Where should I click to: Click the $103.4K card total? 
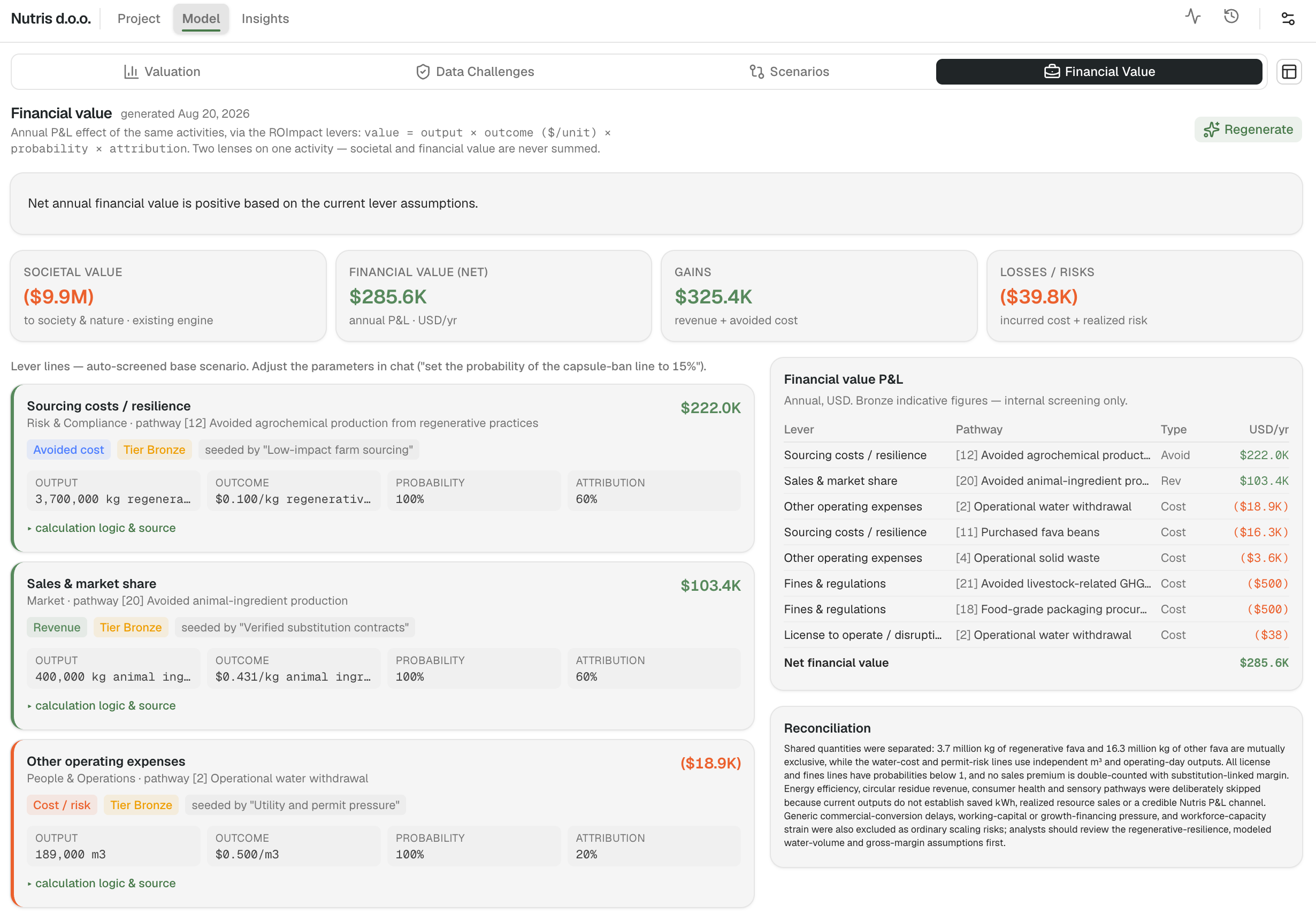pos(710,585)
